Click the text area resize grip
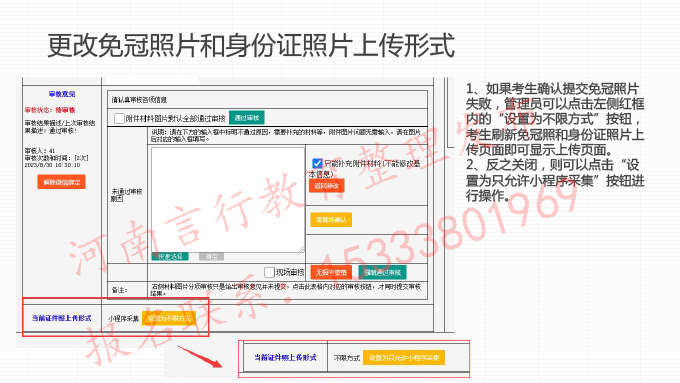The width and height of the screenshot is (680, 383). click(x=301, y=249)
